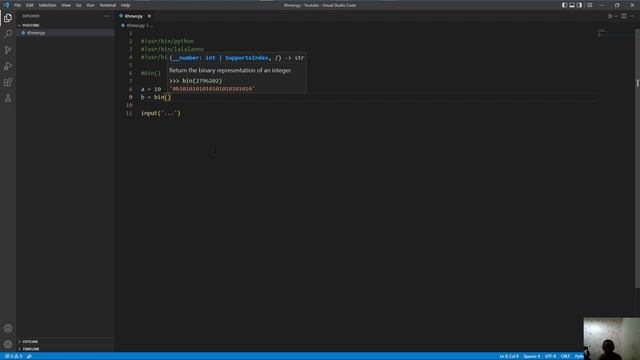Image resolution: width=640 pixels, height=360 pixels.
Task: Click Spaces: 4 indentation status entry
Action: 532,356
